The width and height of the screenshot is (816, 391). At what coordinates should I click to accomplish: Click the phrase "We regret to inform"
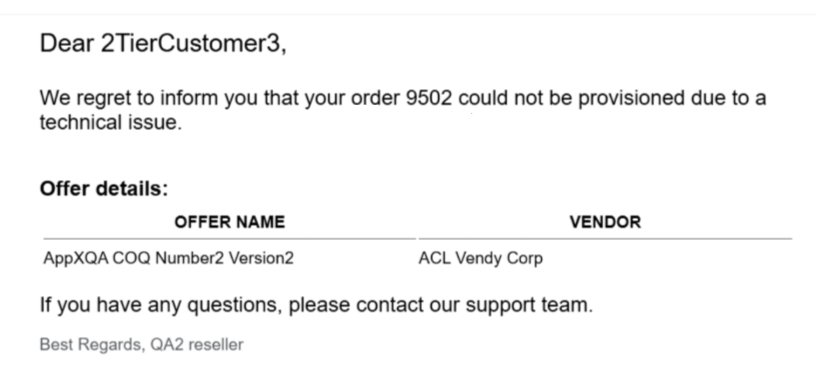(x=130, y=98)
